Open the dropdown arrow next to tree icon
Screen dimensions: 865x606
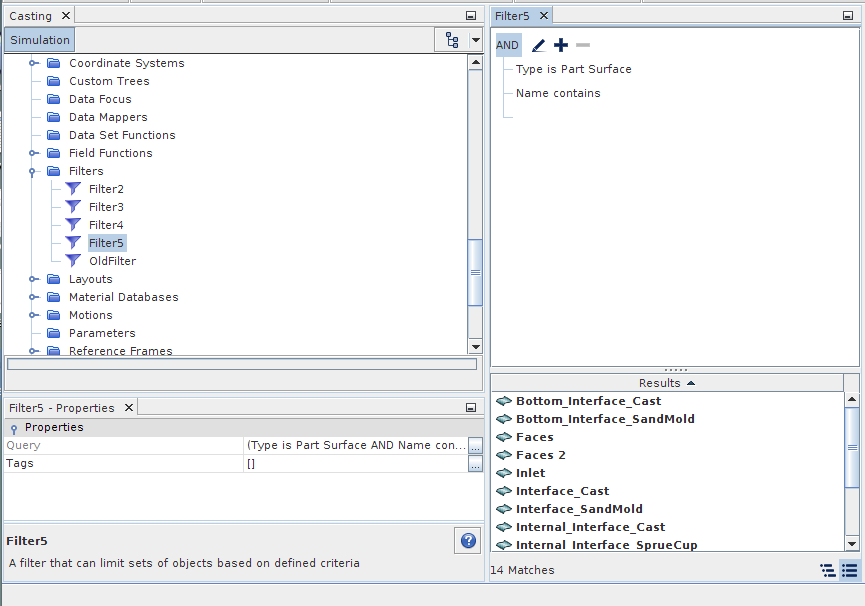point(475,40)
